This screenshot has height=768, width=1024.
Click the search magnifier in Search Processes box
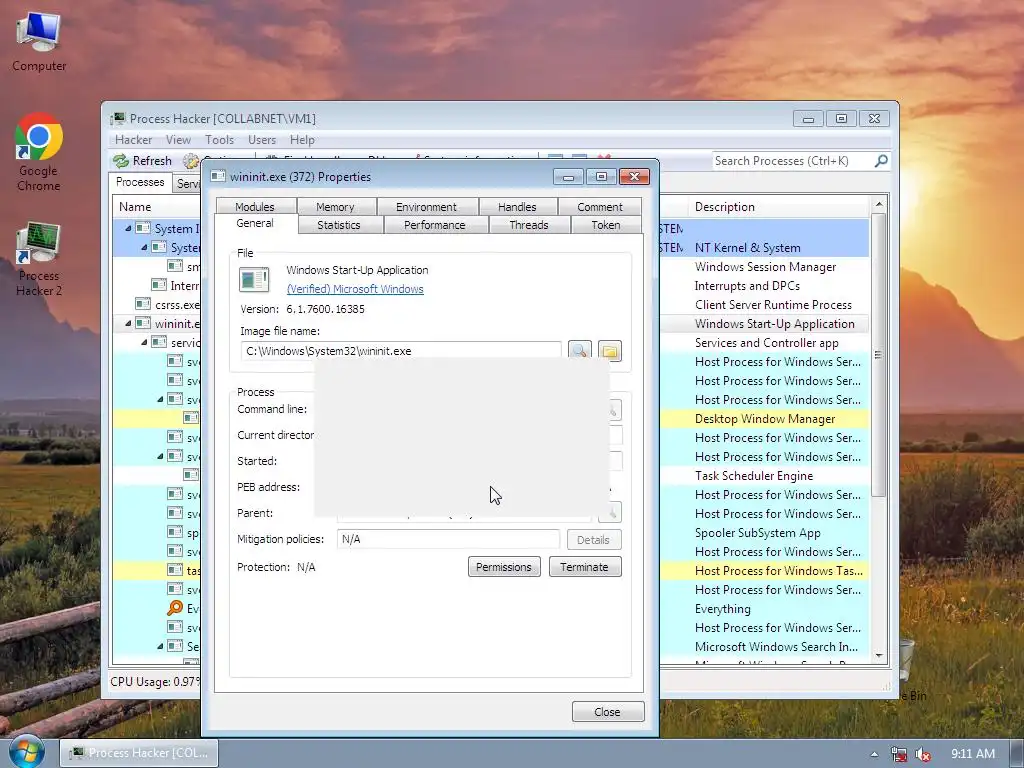click(881, 161)
